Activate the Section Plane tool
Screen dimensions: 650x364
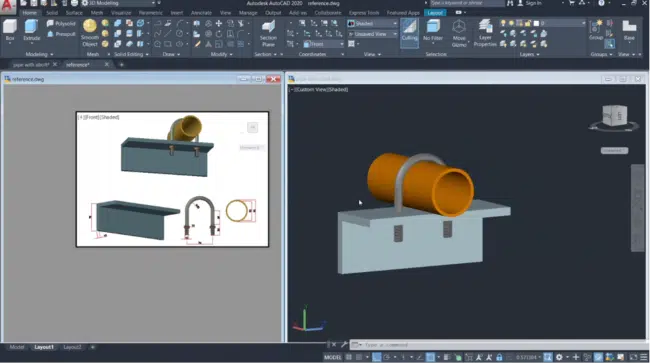pos(268,33)
